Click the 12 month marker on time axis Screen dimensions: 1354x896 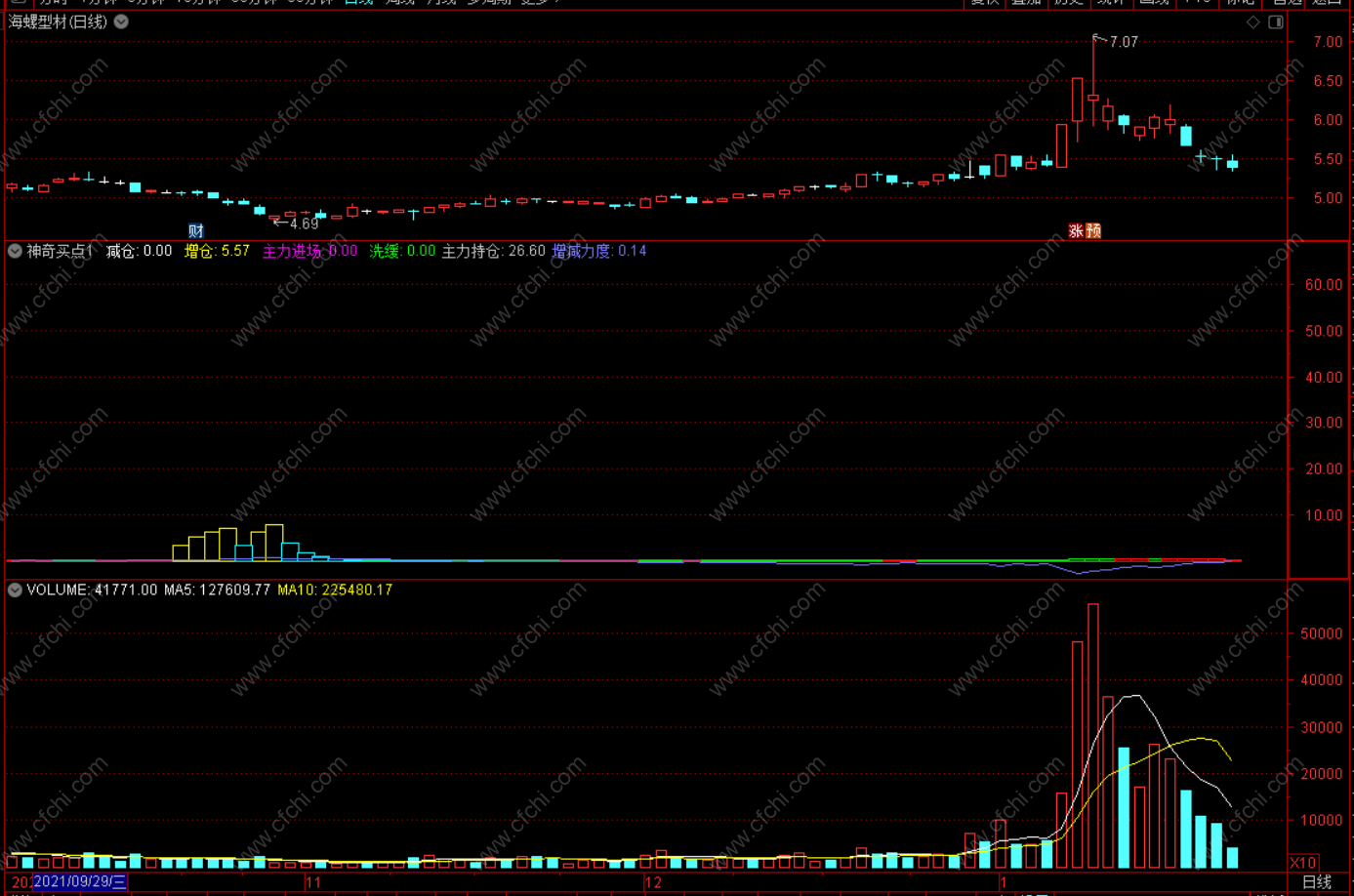653,882
